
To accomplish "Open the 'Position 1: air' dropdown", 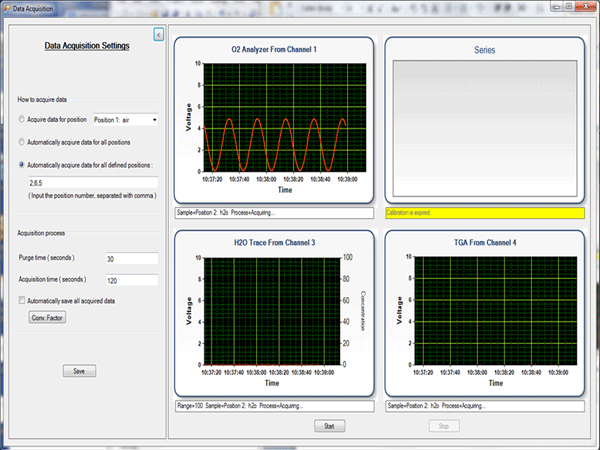I will (x=126, y=120).
